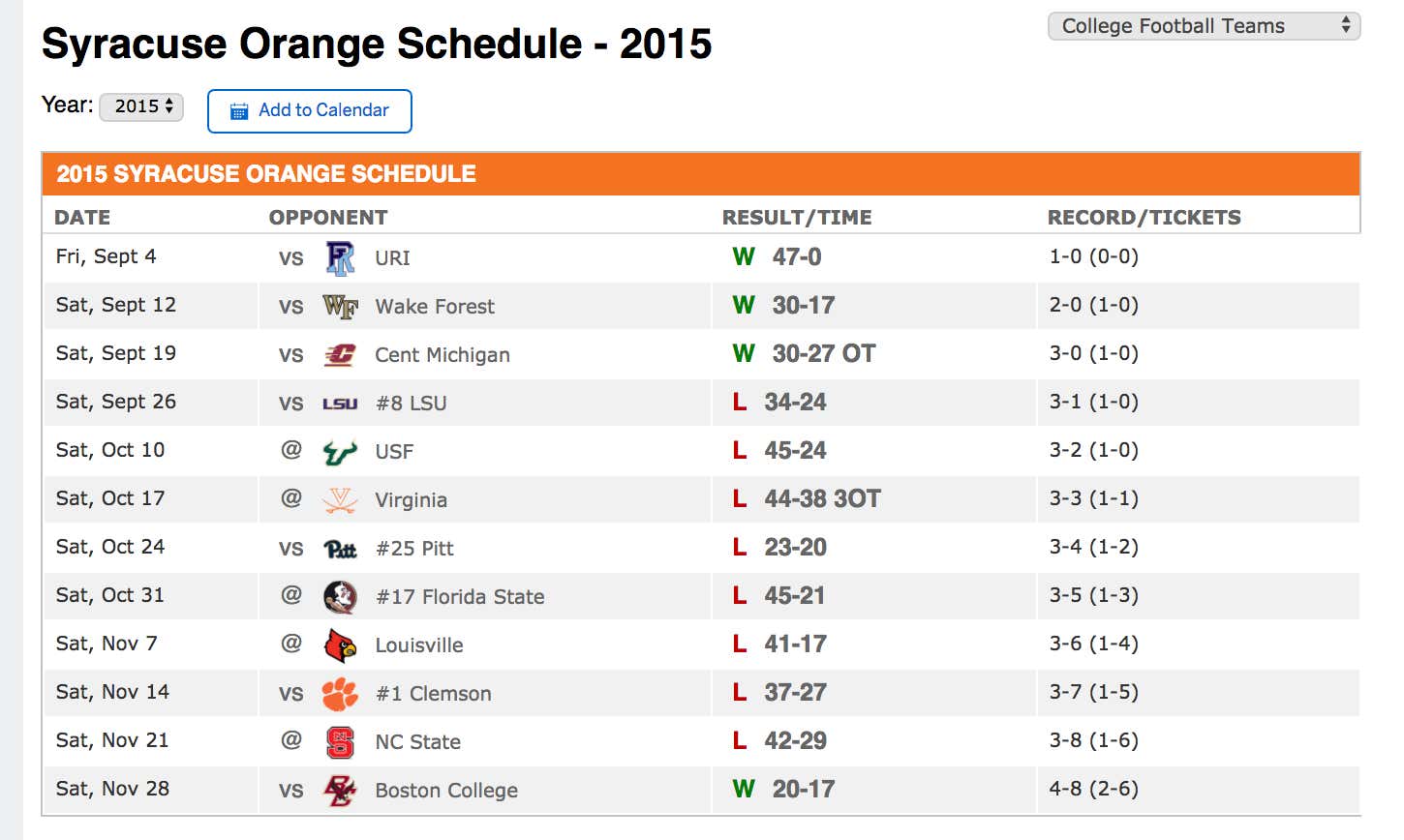1404x840 pixels.
Task: Open the Virginia team link
Action: [x=411, y=500]
